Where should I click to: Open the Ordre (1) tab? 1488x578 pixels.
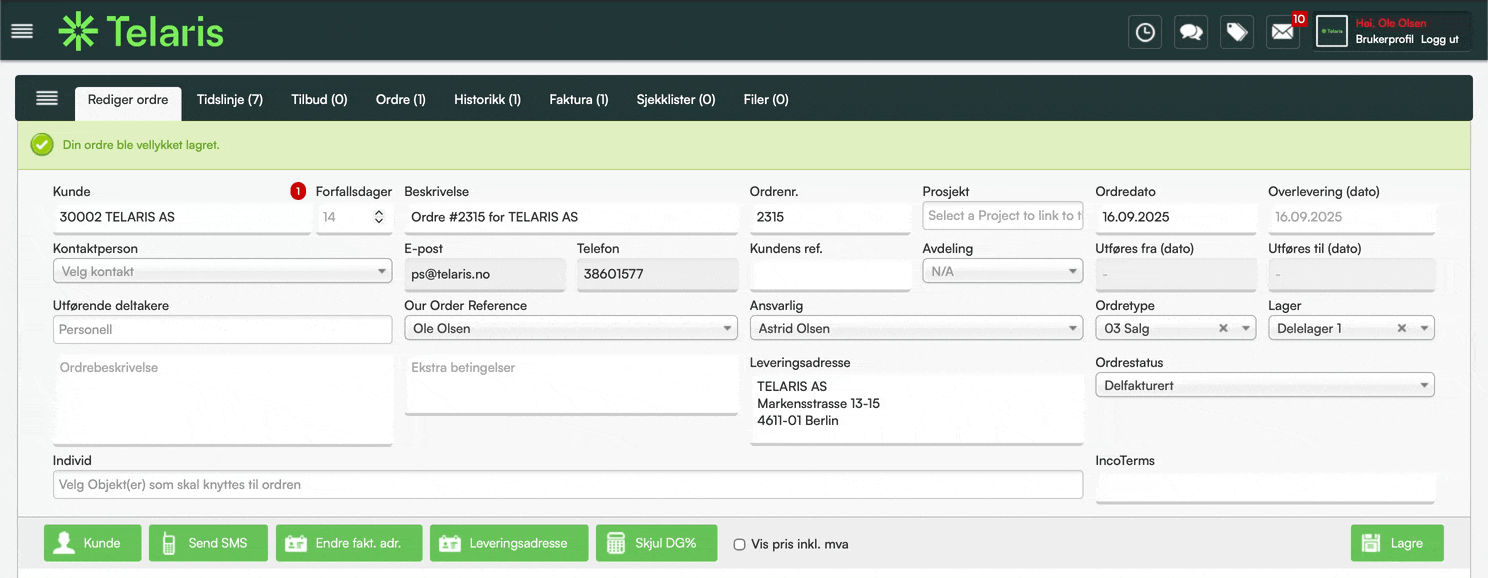point(401,100)
